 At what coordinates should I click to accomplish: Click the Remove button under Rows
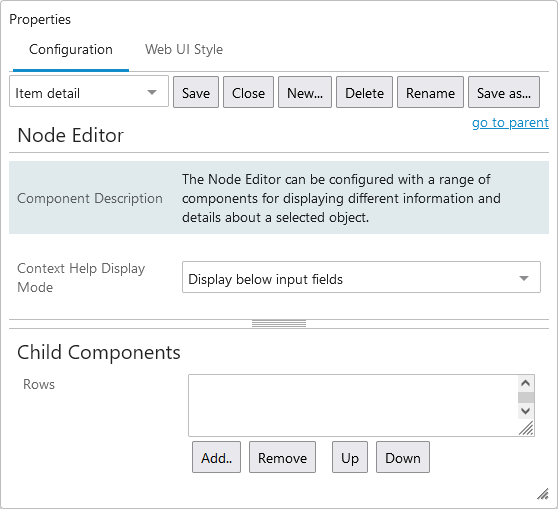tap(282, 457)
